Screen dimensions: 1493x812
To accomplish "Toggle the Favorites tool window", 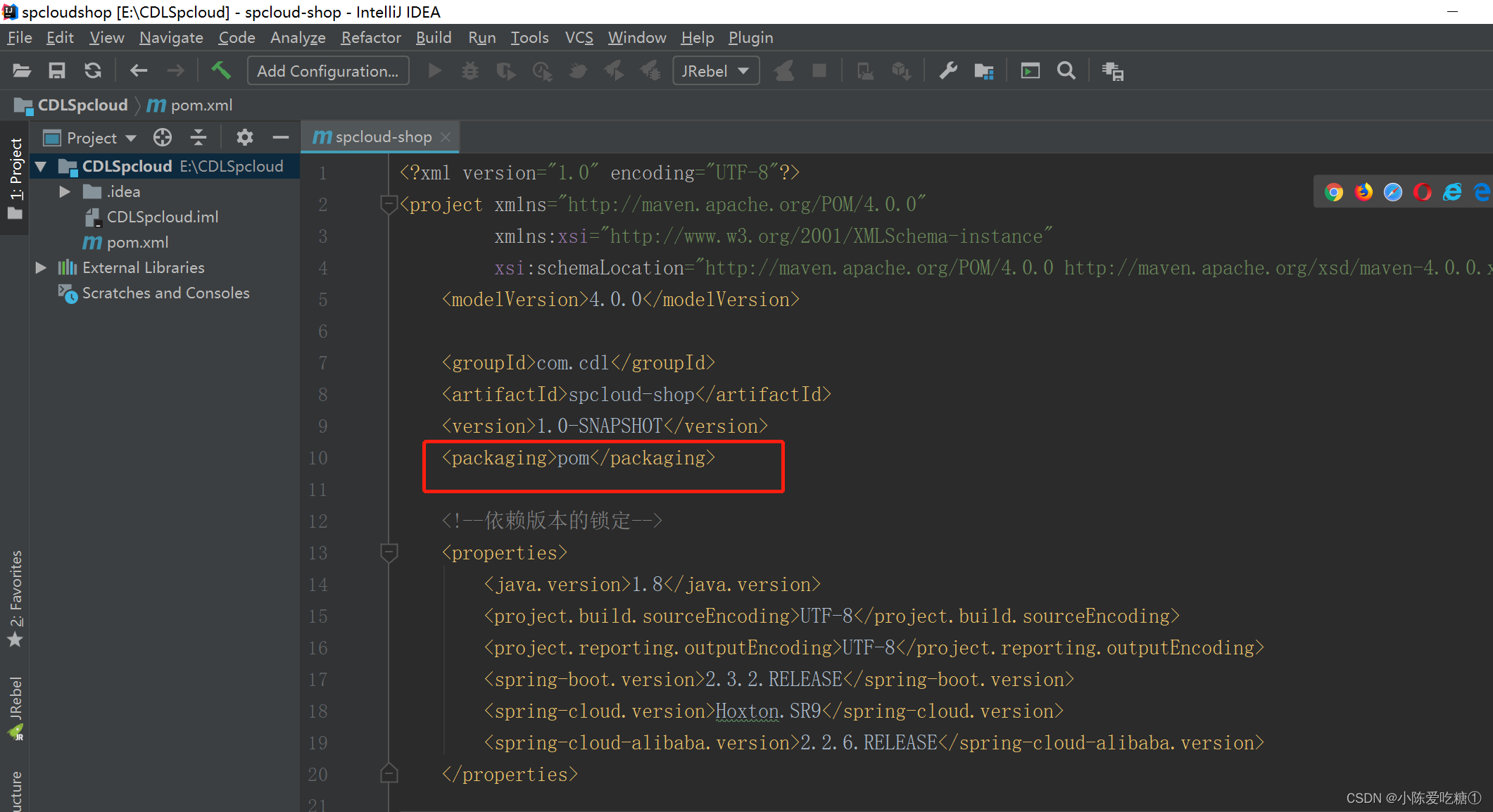I will 15,598.
